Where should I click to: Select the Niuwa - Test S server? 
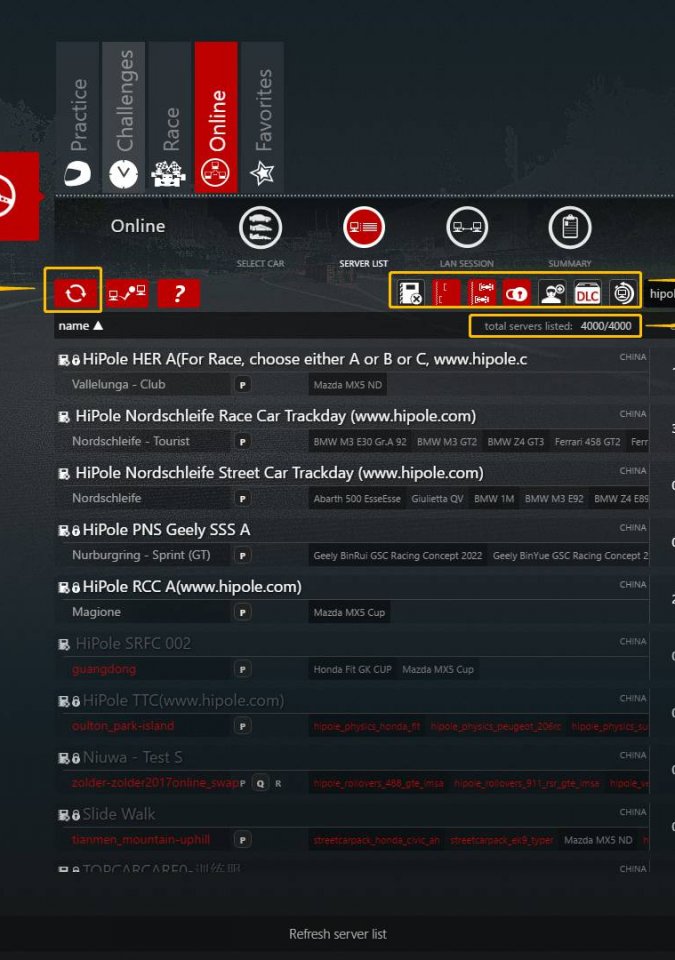[352, 770]
